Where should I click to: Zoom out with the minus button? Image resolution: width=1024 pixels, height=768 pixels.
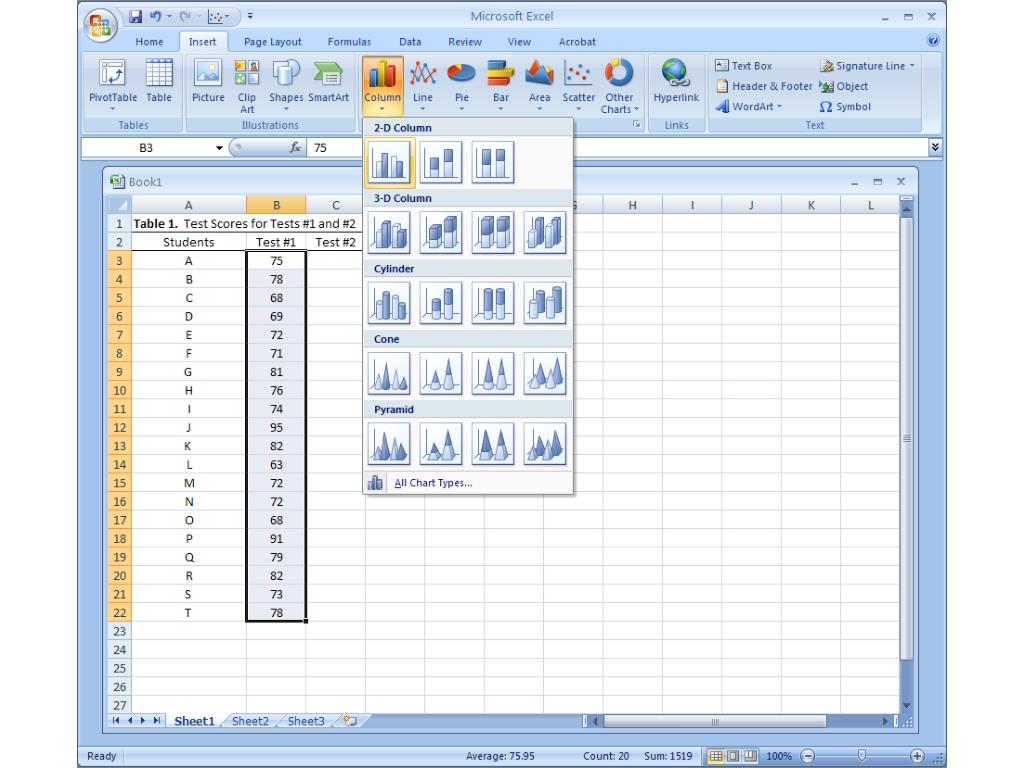click(x=808, y=756)
